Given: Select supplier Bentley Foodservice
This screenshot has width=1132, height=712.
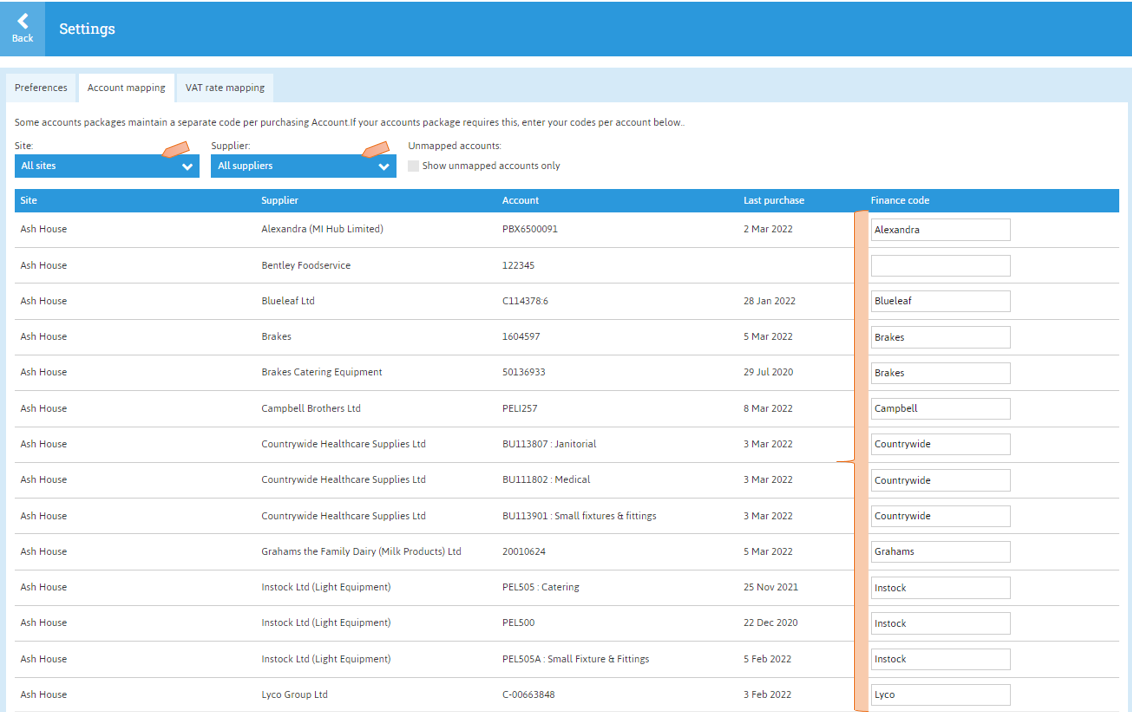Looking at the screenshot, I should point(306,265).
